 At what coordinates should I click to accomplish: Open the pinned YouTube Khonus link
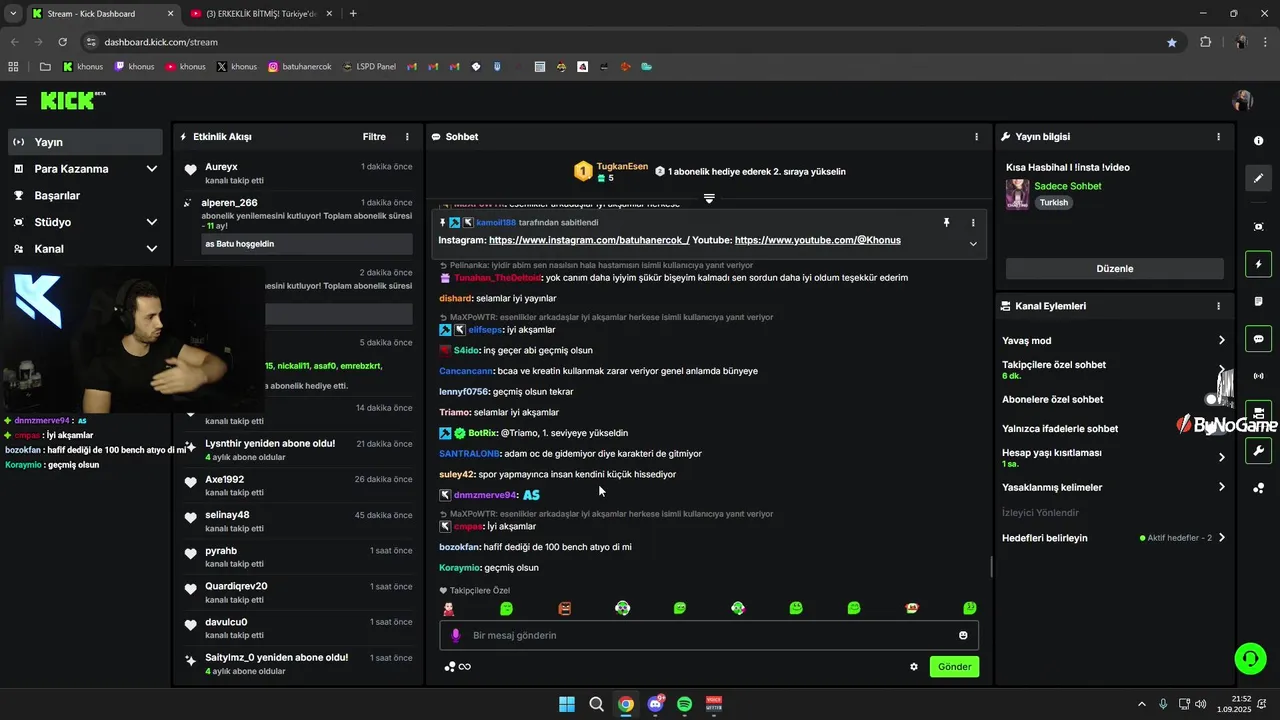(x=818, y=240)
